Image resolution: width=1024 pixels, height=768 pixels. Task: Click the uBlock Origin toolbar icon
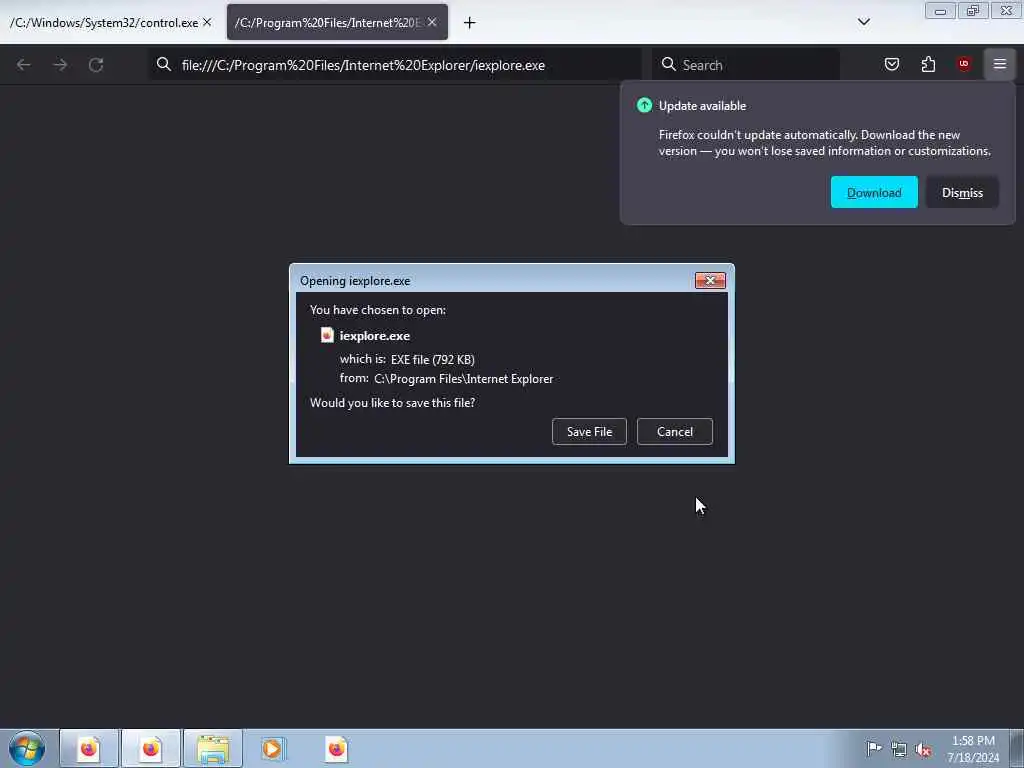[963, 64]
